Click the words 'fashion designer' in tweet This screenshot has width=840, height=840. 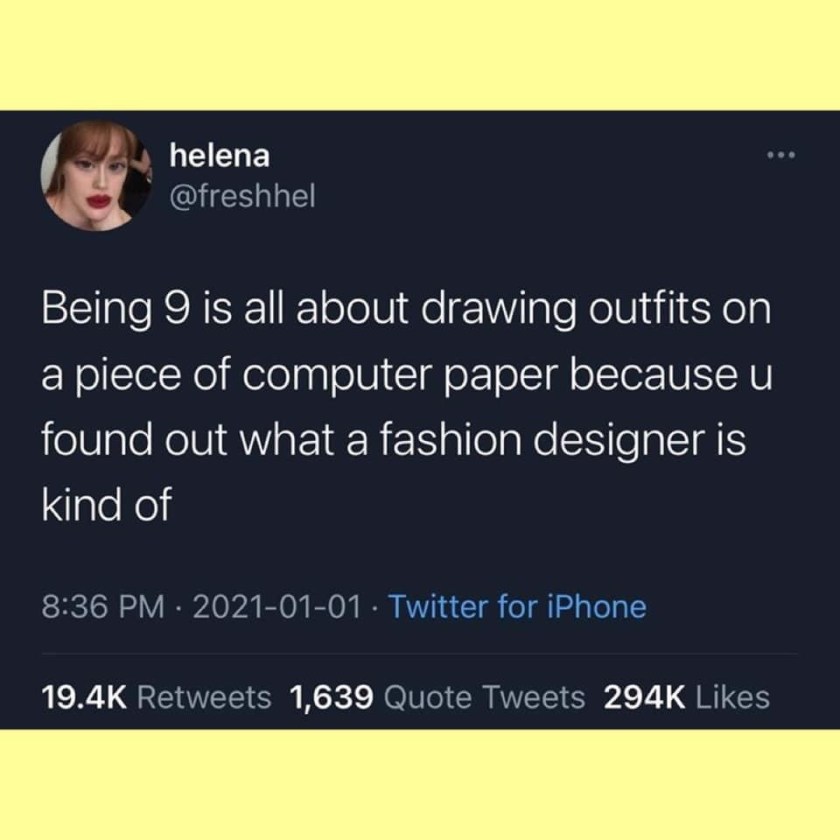tap(563, 441)
